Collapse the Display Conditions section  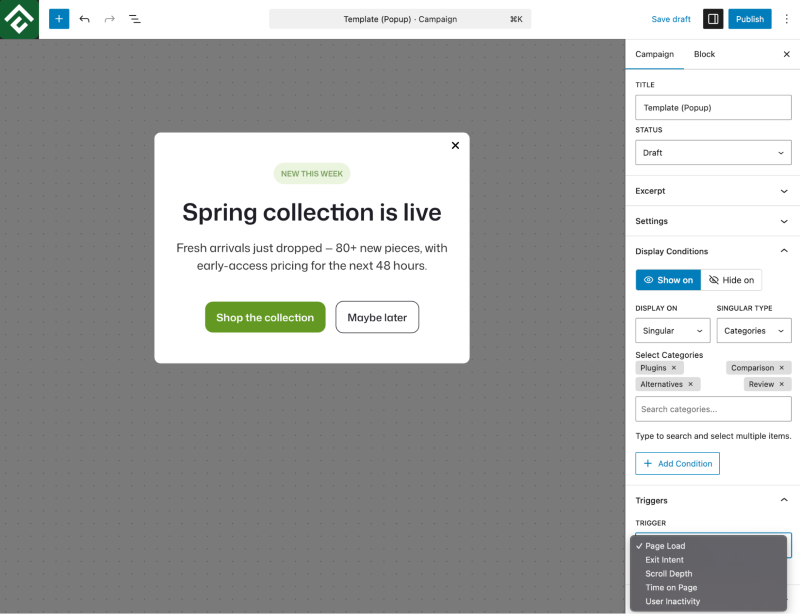(713, 251)
